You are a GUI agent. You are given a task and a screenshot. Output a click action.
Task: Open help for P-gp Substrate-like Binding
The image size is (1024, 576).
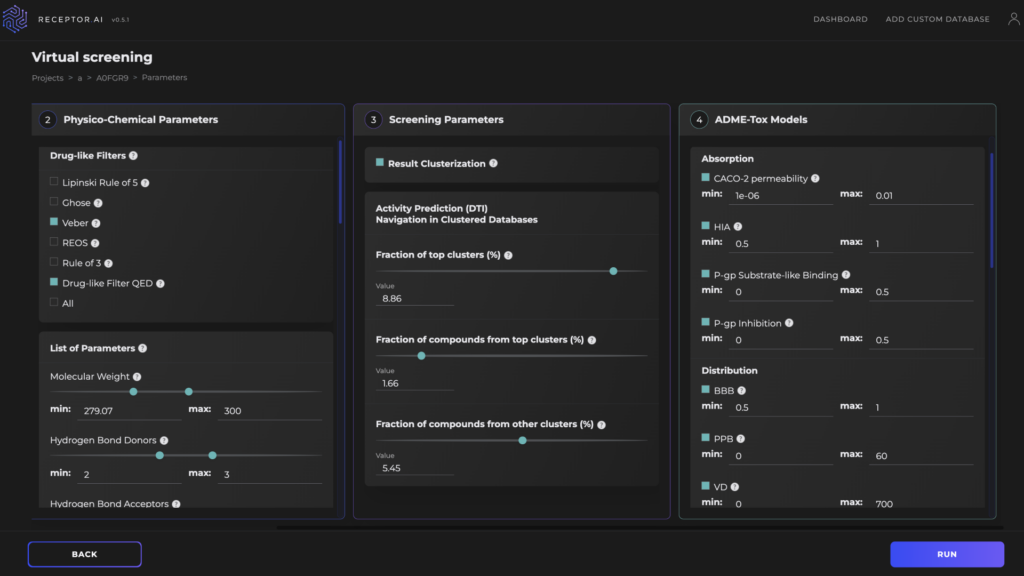(845, 274)
